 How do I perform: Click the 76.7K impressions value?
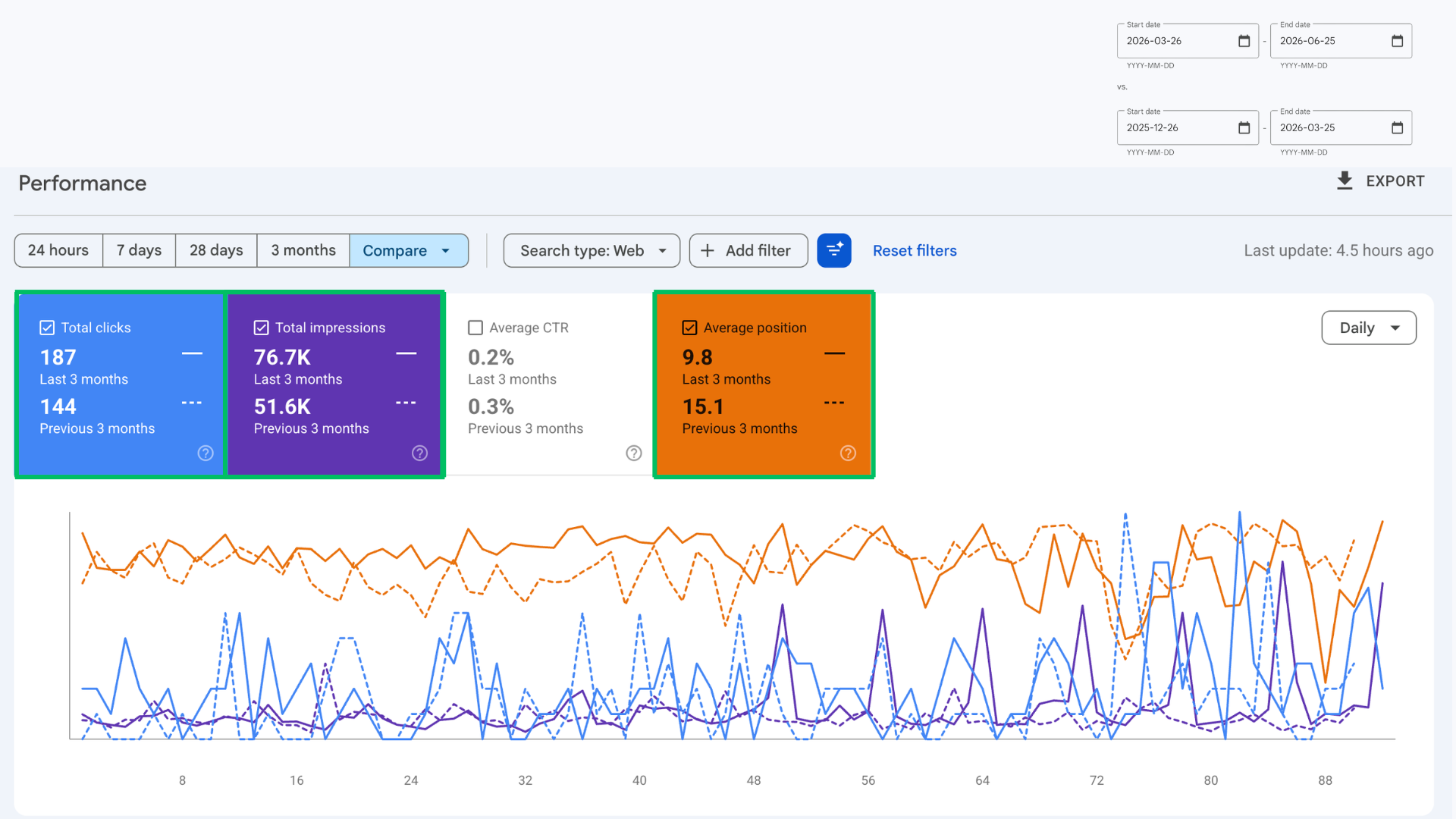tap(282, 357)
